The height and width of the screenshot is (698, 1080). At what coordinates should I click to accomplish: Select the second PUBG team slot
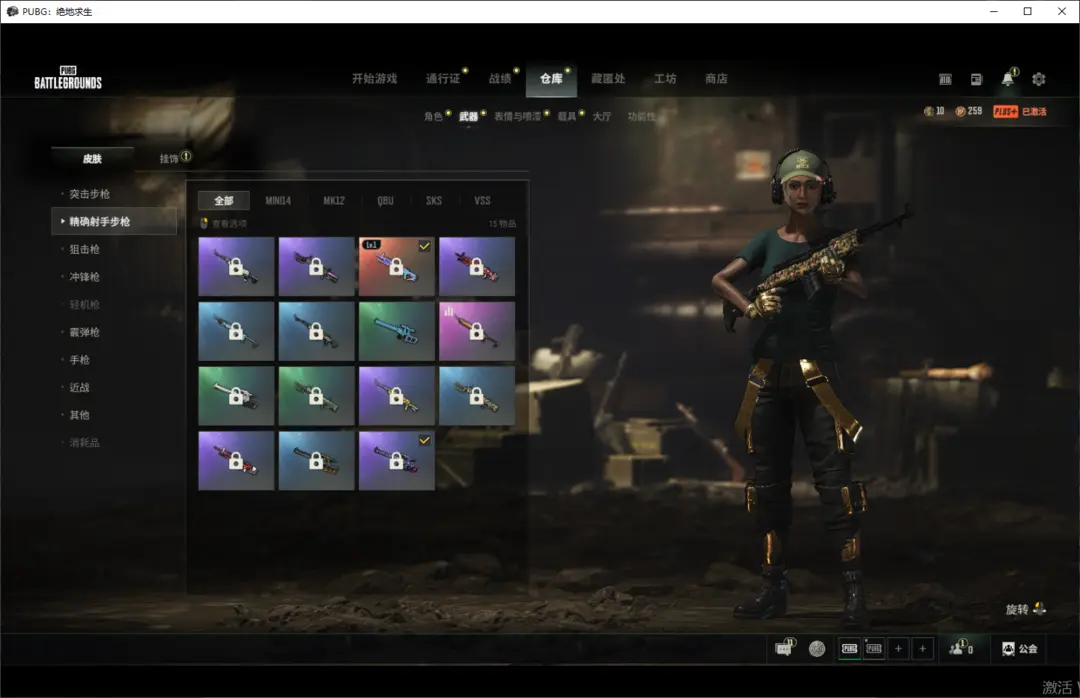click(874, 648)
